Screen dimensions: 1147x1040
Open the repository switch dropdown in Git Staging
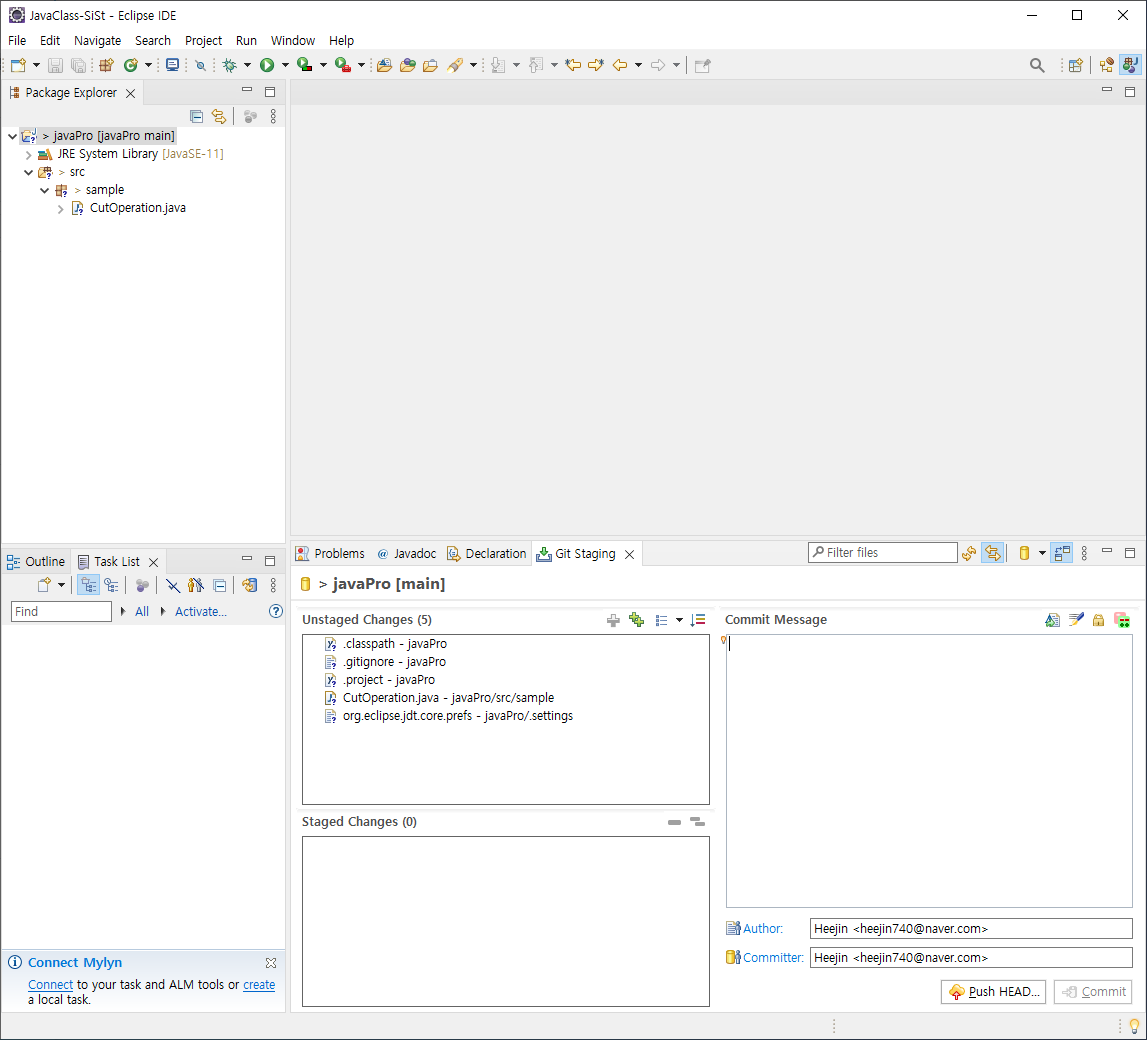point(1042,554)
